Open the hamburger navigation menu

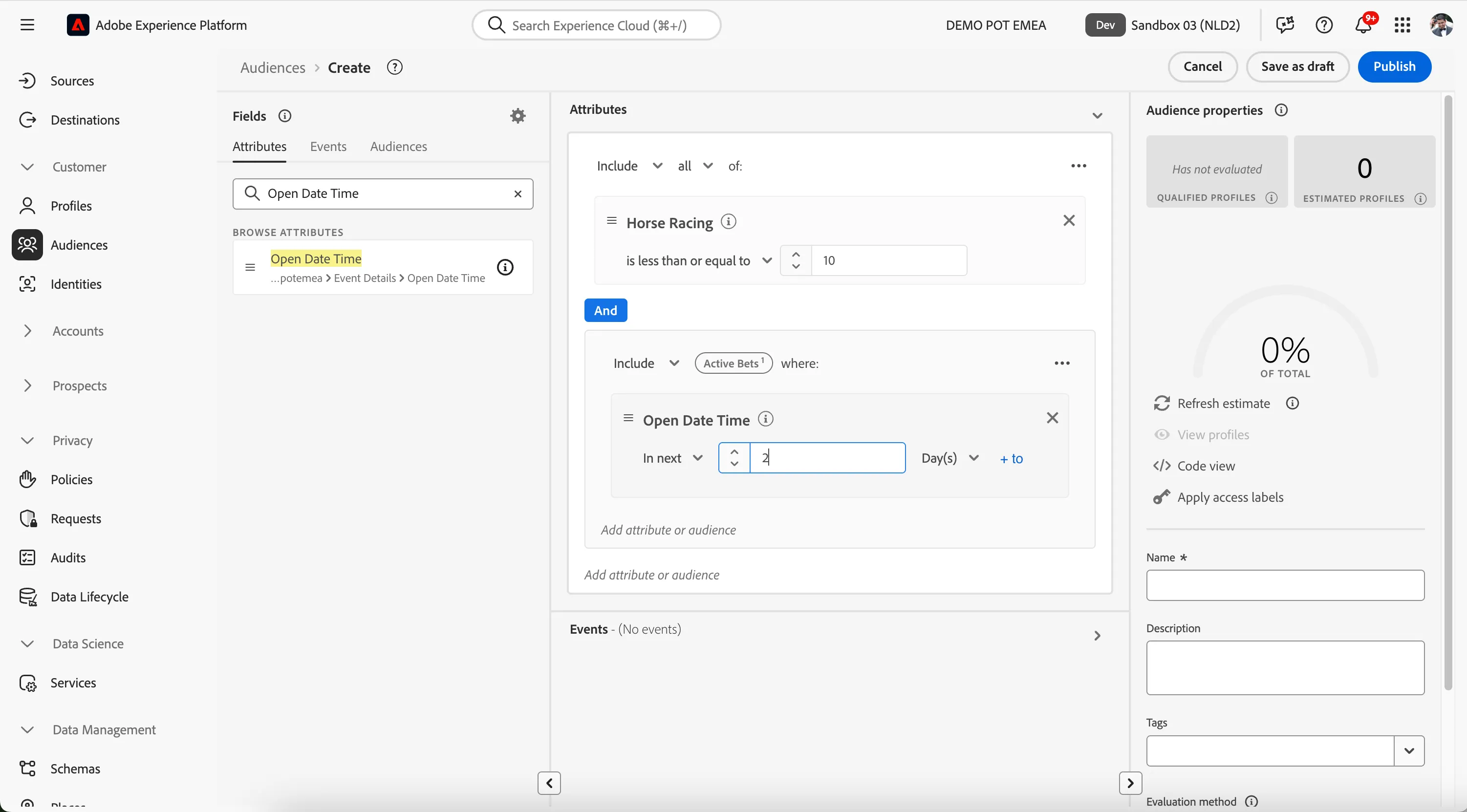point(27,25)
